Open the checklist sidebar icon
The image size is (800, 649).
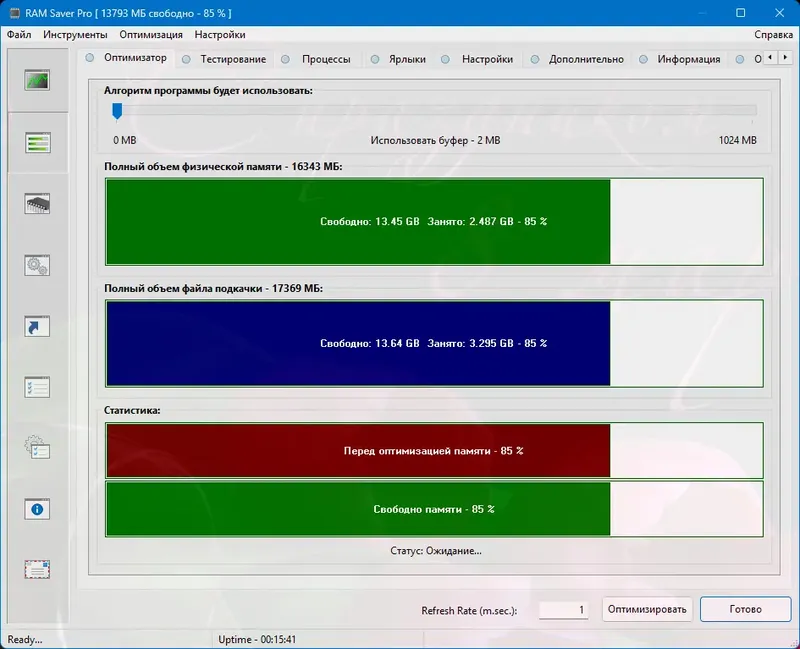coord(37,387)
